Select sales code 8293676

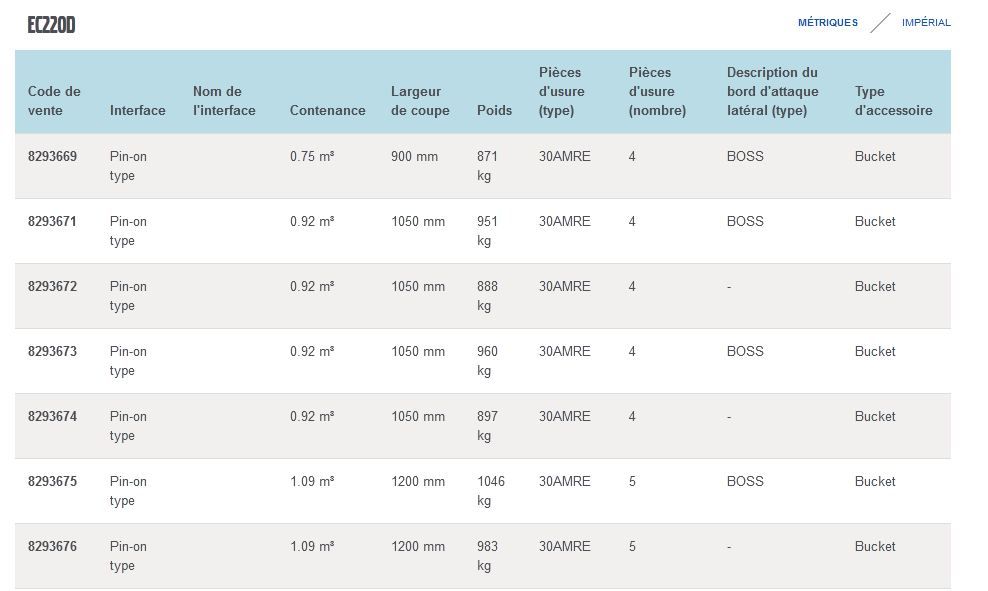(x=52, y=547)
